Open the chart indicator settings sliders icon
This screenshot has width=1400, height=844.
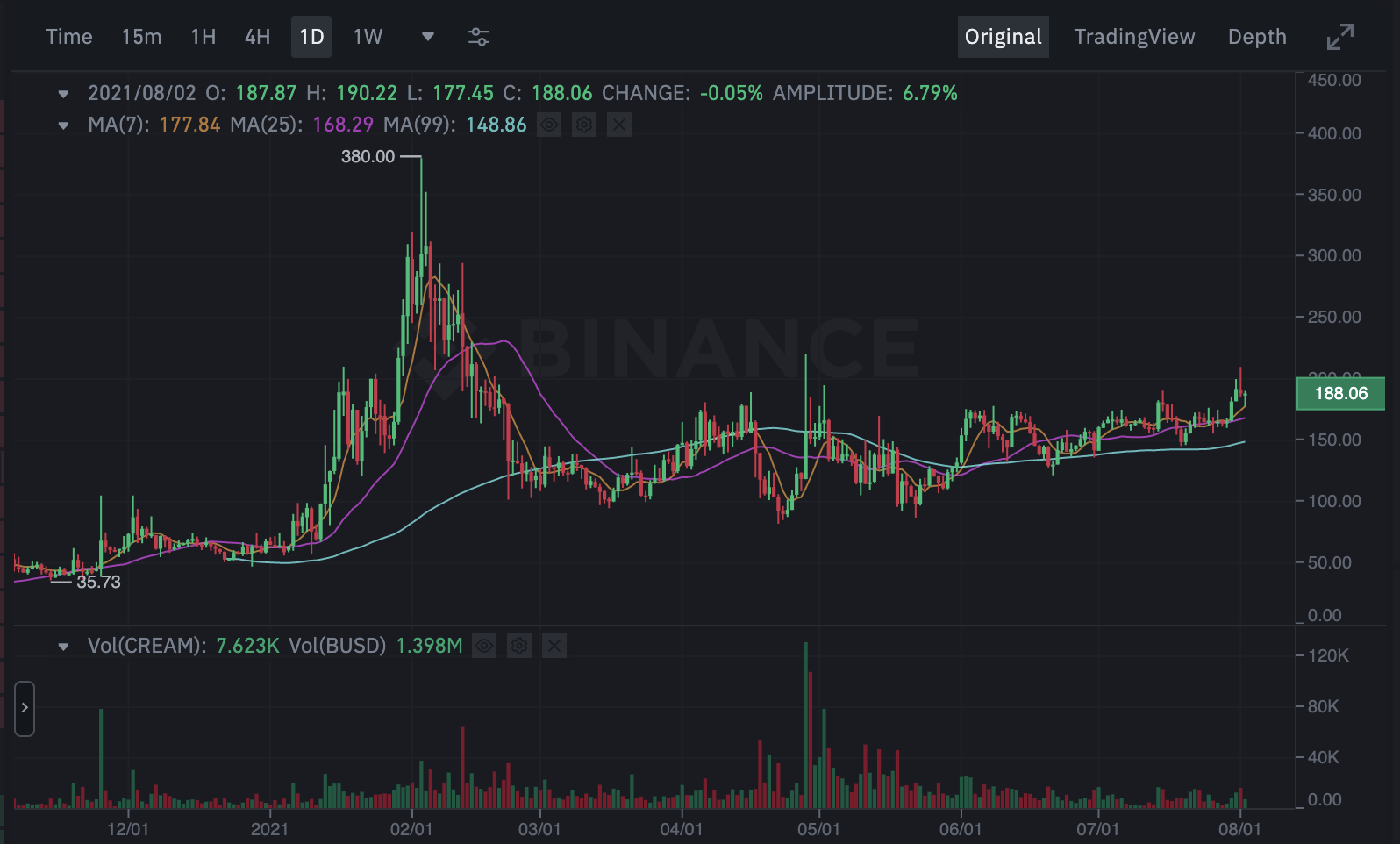pyautogui.click(x=478, y=37)
